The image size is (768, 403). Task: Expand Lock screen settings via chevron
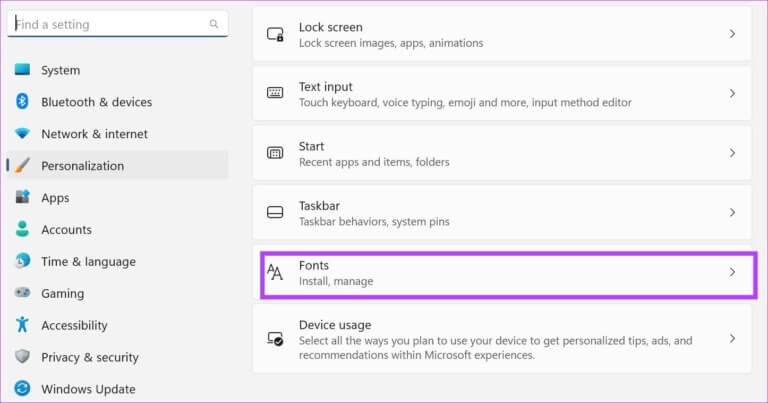[x=732, y=34]
